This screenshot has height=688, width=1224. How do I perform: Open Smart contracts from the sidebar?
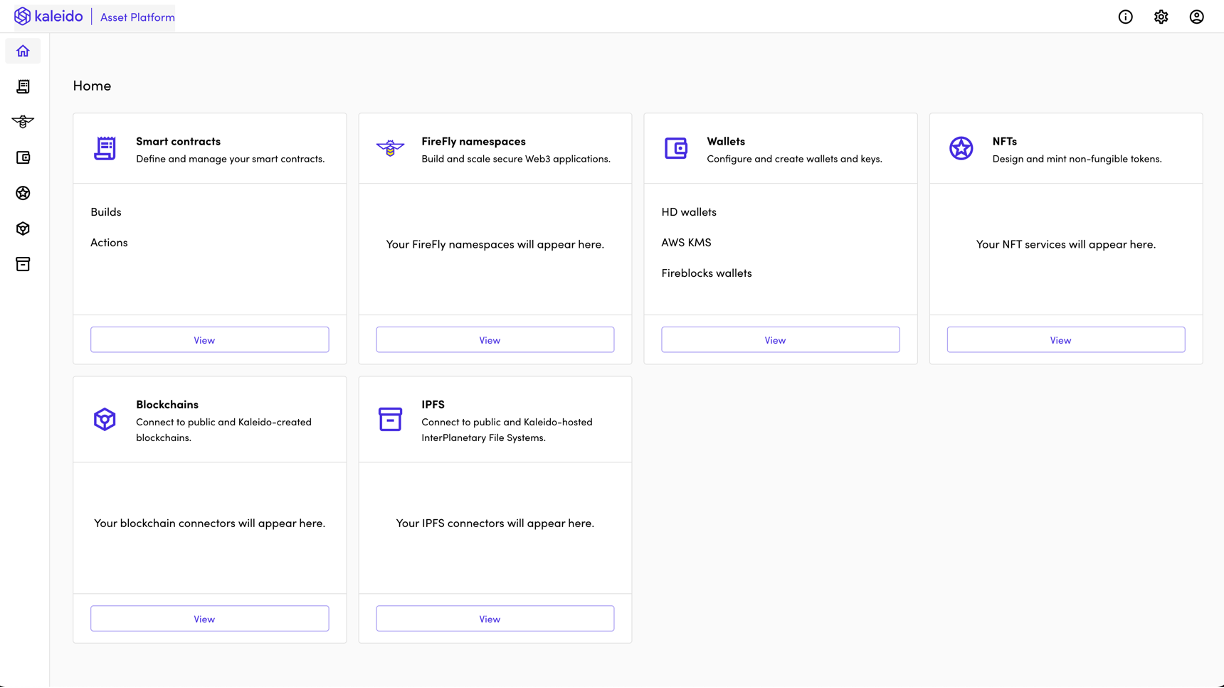pos(22,86)
